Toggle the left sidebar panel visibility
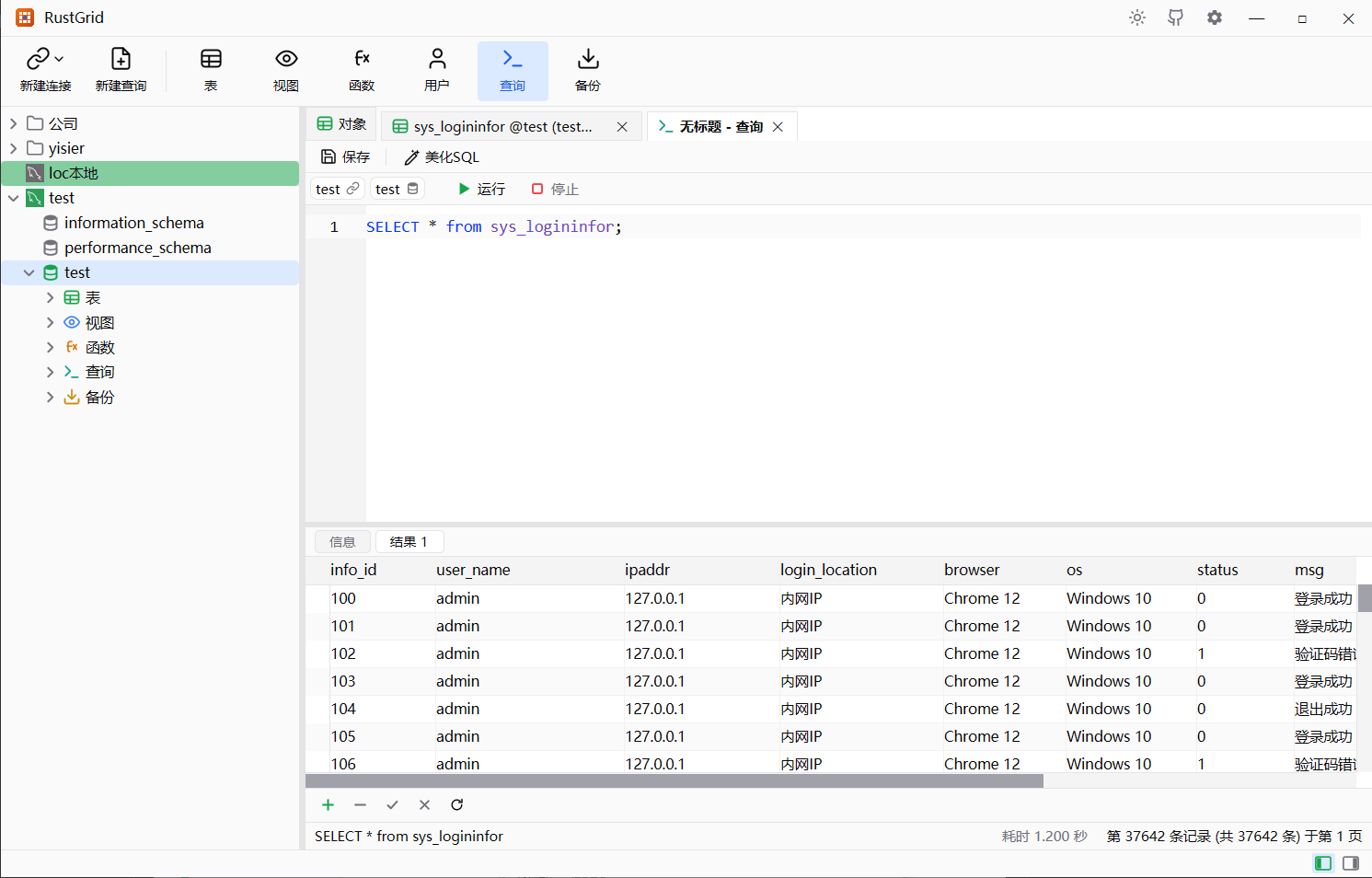Screen dimensions: 1372x878 tap(1323, 862)
